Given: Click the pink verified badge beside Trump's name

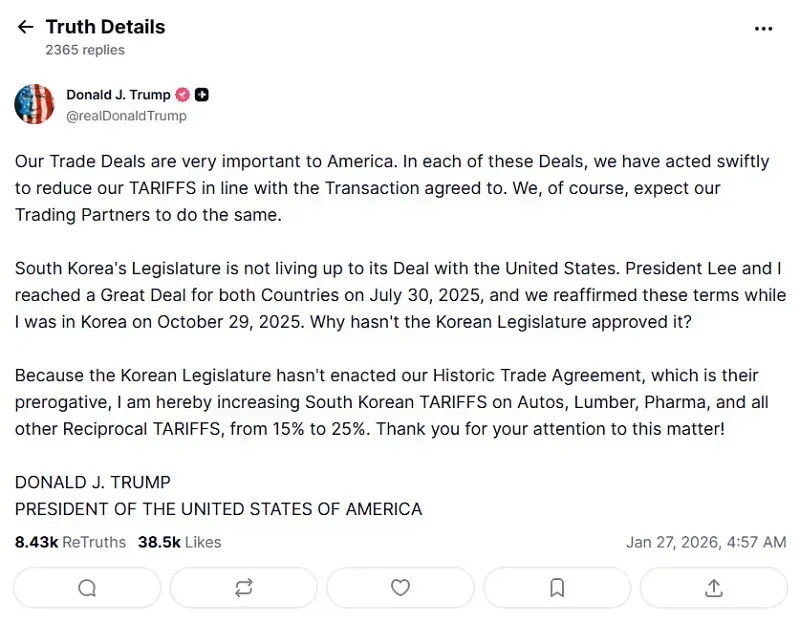Looking at the screenshot, I should tap(182, 95).
